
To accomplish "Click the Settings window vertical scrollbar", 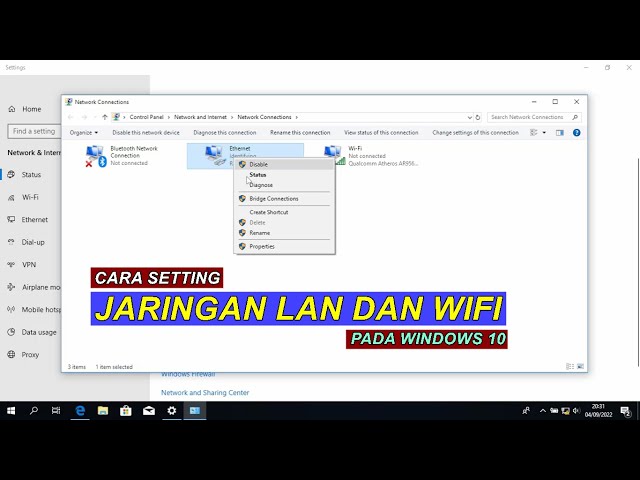I will tap(638, 262).
